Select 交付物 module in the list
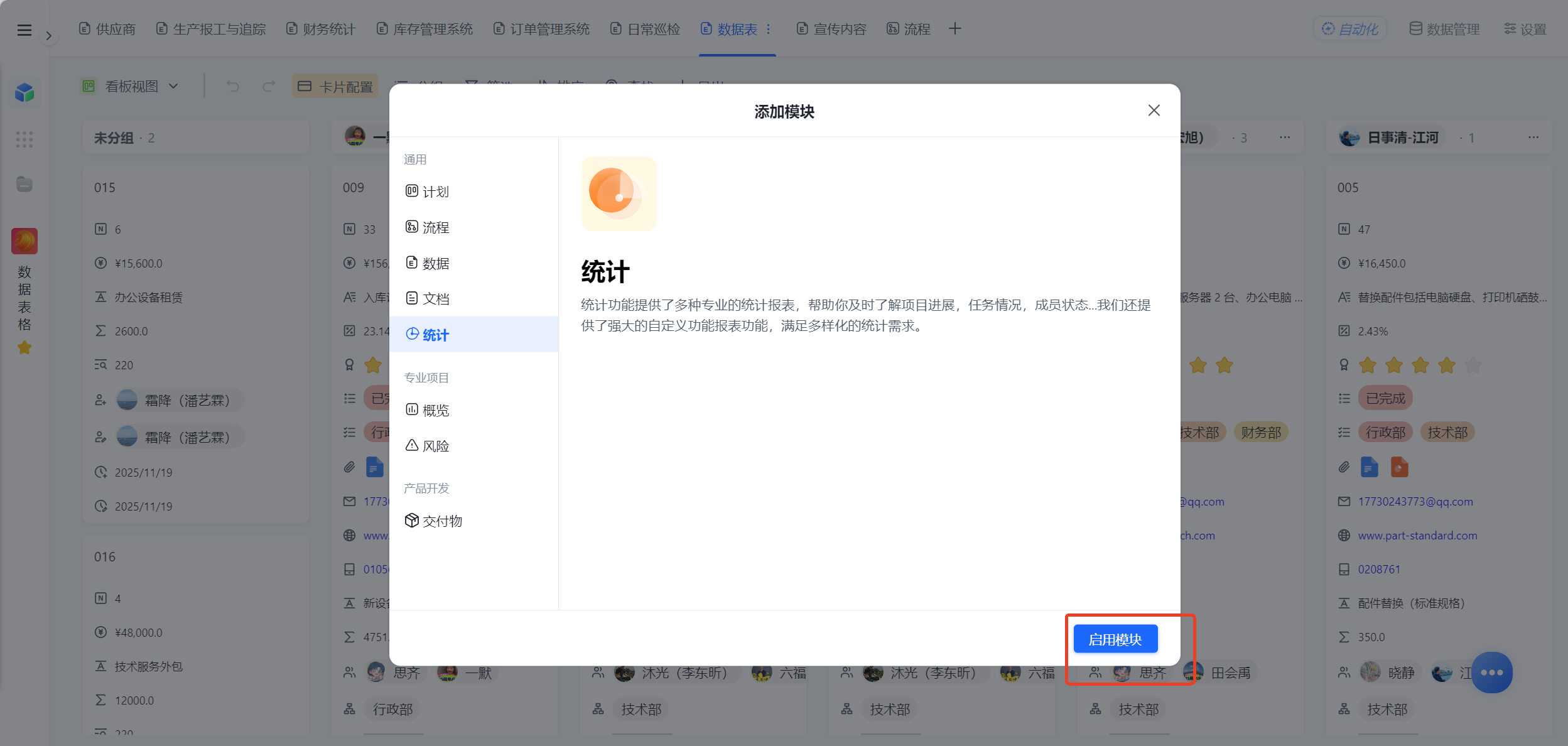This screenshot has width=1568, height=746. [x=473, y=521]
